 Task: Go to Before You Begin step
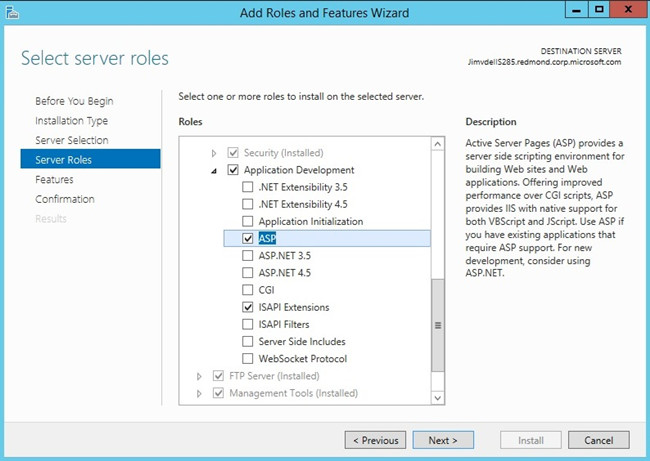(74, 101)
